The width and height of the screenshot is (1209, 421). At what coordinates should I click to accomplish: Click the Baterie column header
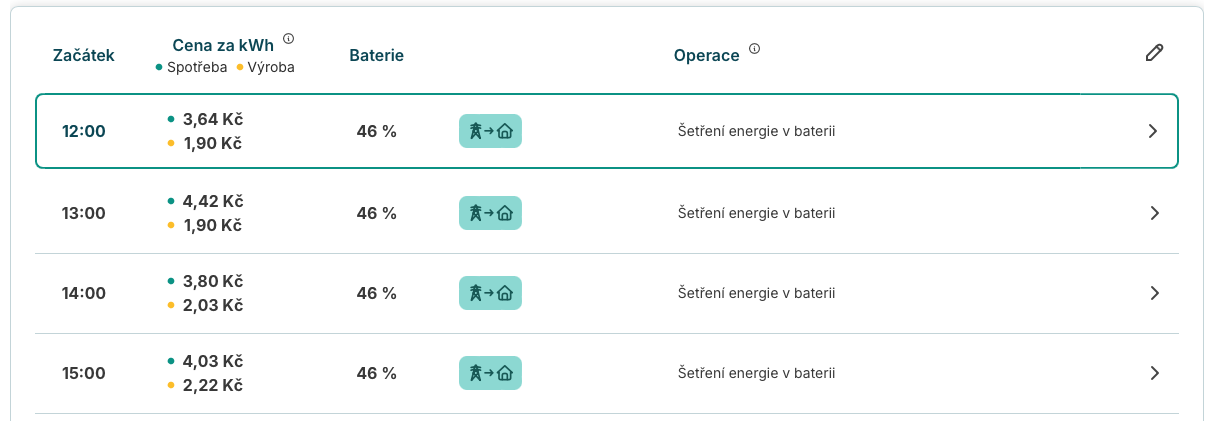(376, 55)
